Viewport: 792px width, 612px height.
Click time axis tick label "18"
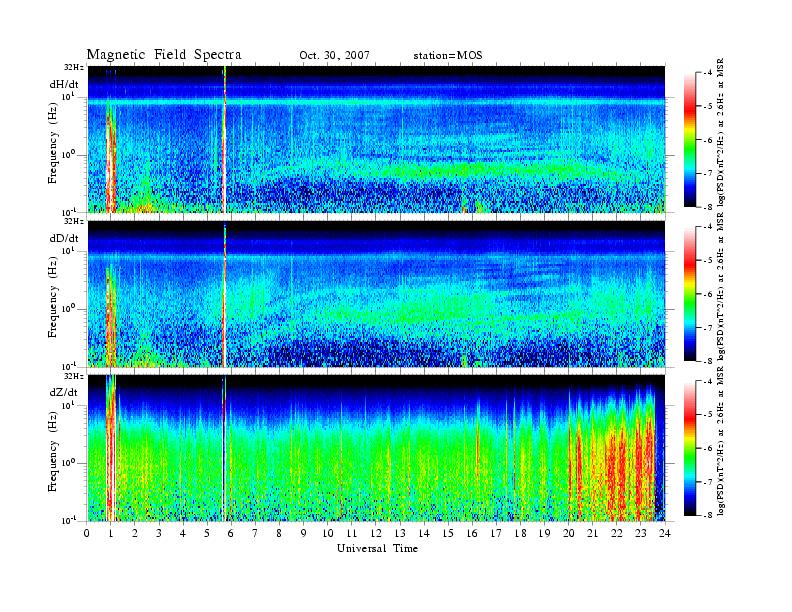(x=520, y=534)
